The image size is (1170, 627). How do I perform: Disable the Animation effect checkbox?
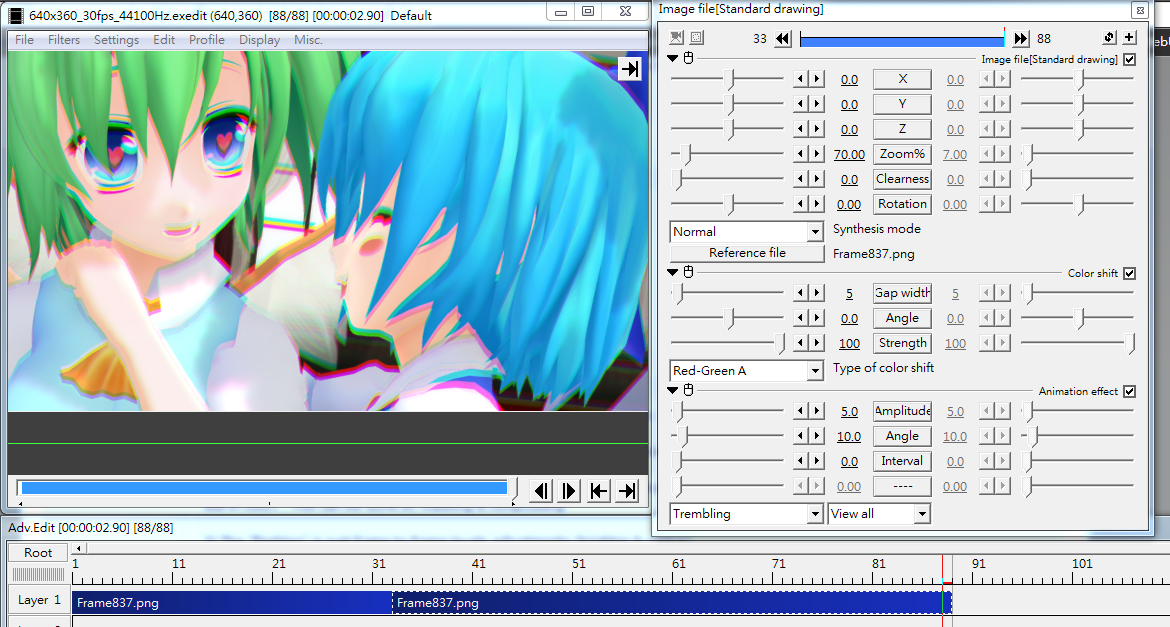pyautogui.click(x=1130, y=391)
